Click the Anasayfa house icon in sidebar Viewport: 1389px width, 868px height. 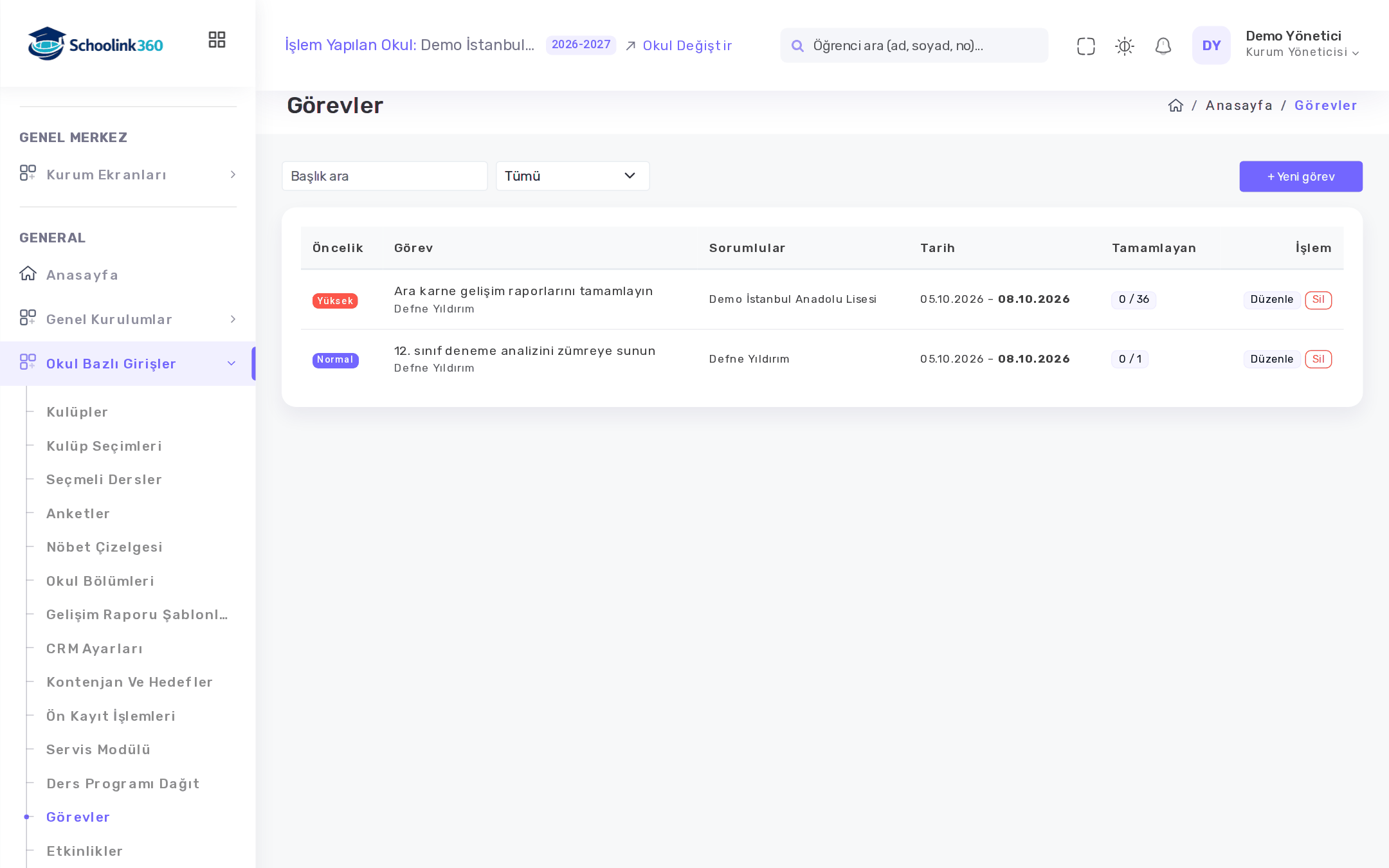[x=28, y=273]
